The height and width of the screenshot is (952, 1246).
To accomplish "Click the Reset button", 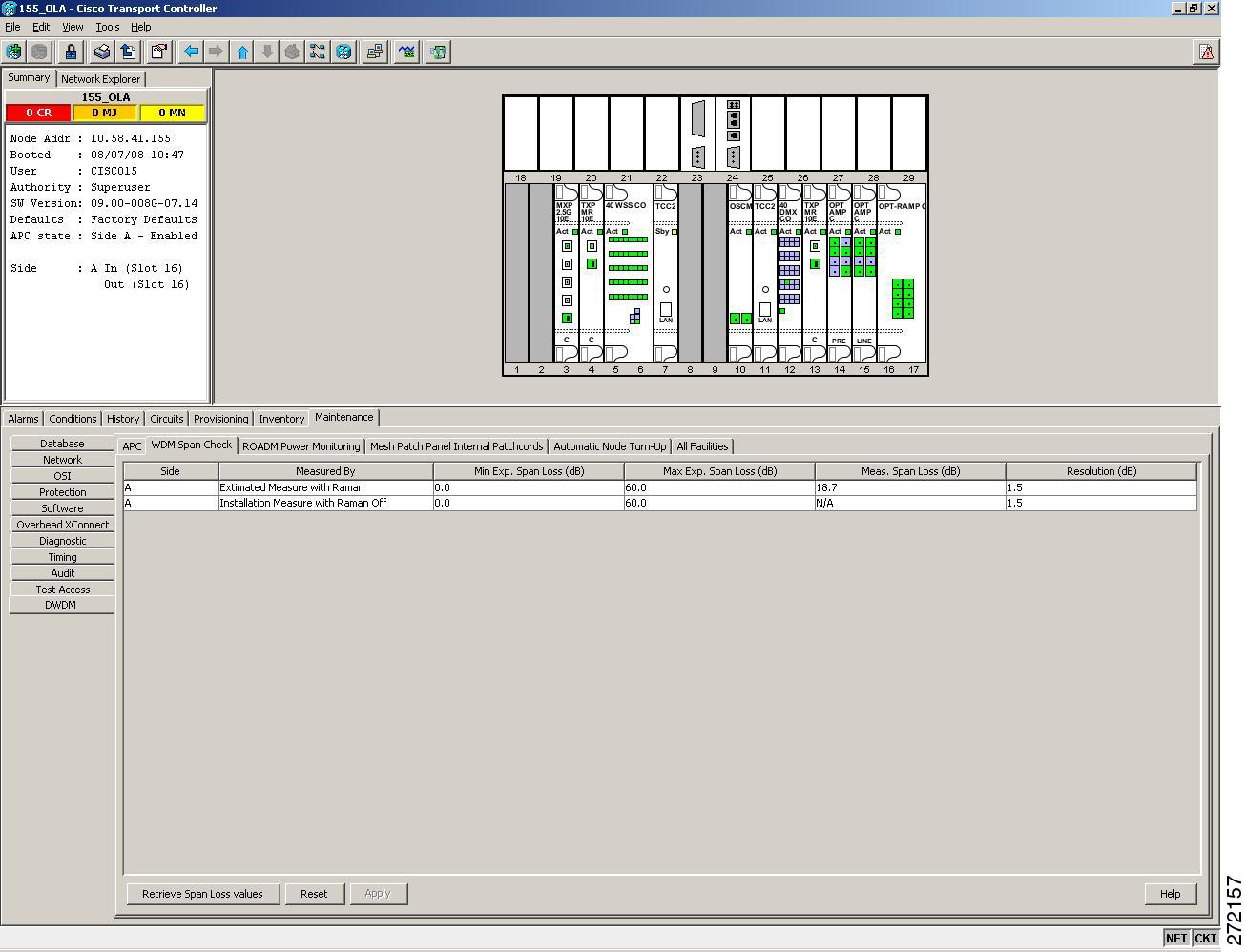I will [x=314, y=894].
